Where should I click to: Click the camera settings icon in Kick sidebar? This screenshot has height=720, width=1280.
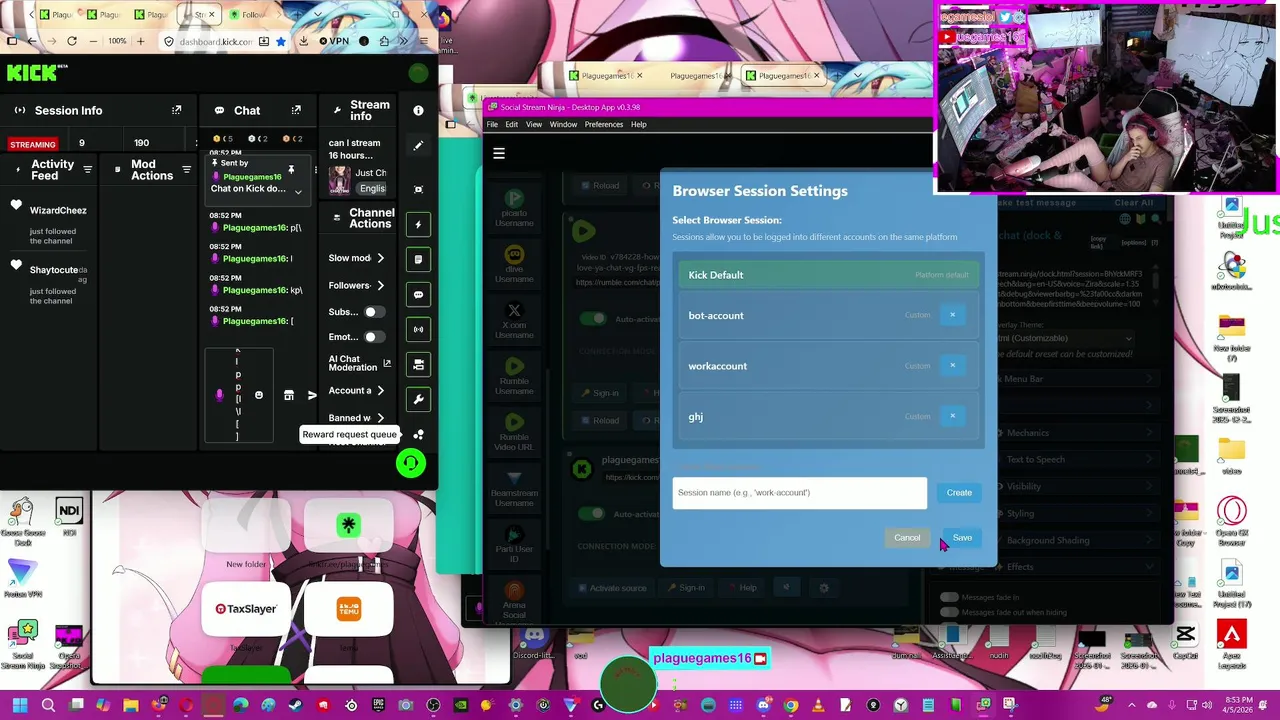tap(418, 364)
